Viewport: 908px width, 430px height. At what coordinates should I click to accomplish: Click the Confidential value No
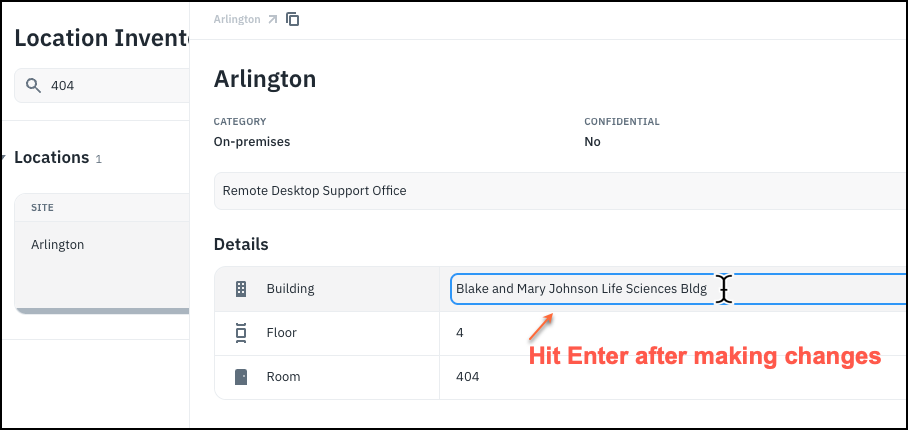(x=592, y=142)
